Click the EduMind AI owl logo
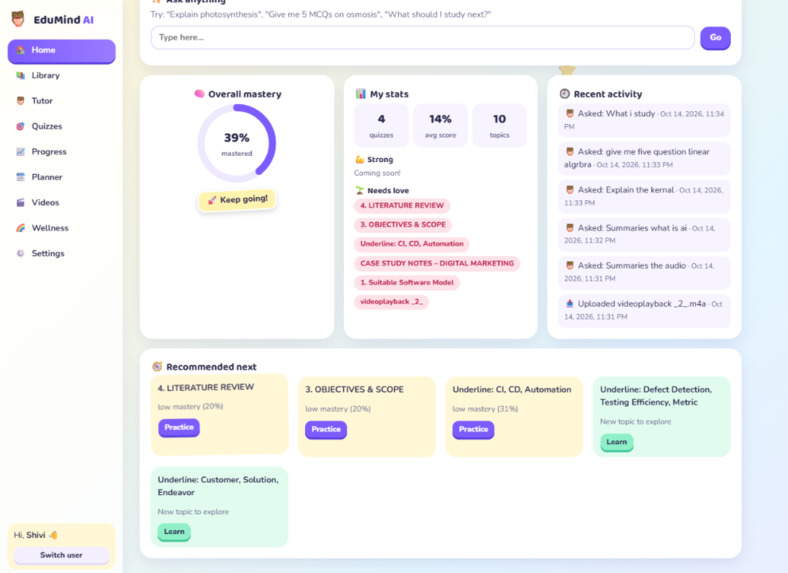Screen dimensions: 788x573 click(18, 19)
